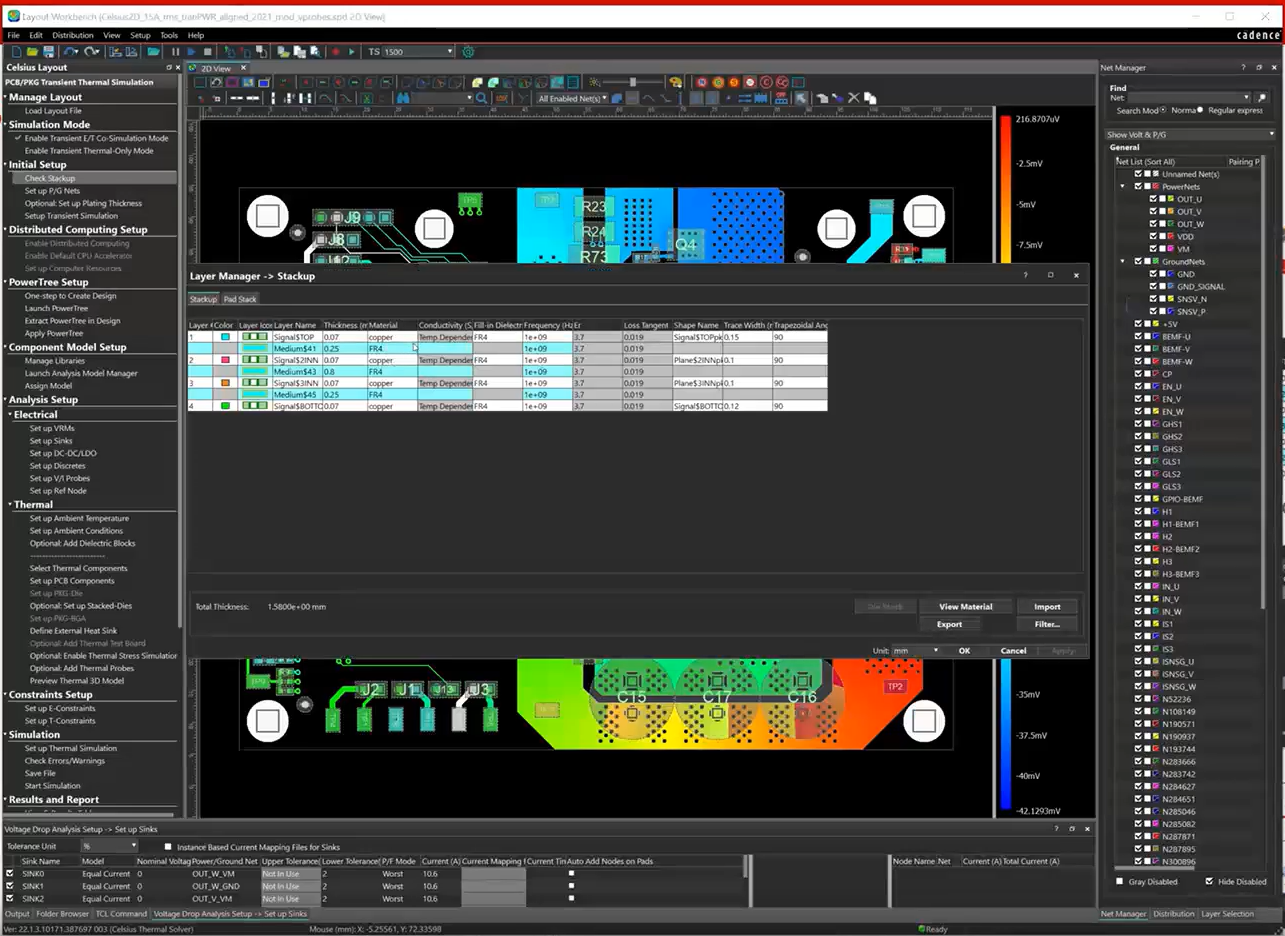Click the Net Manager panel help icon

click(1243, 67)
